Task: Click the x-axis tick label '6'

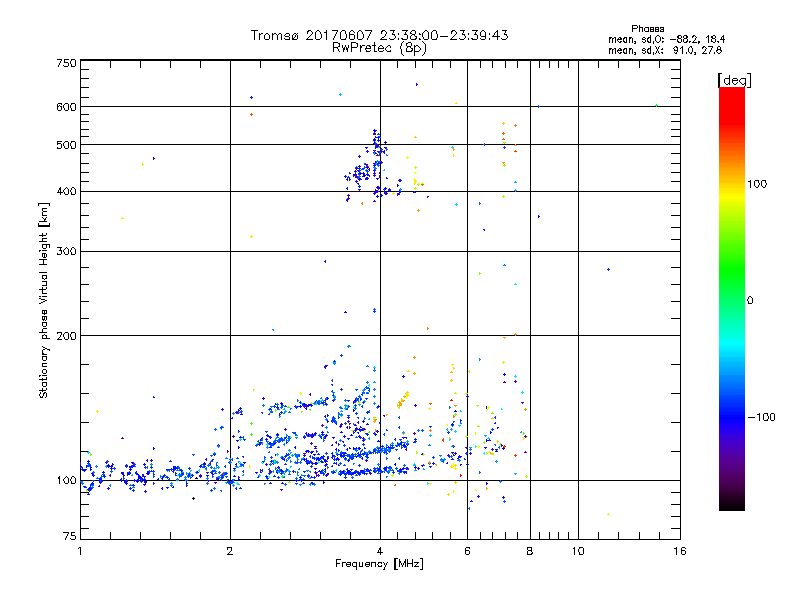Action: click(467, 551)
